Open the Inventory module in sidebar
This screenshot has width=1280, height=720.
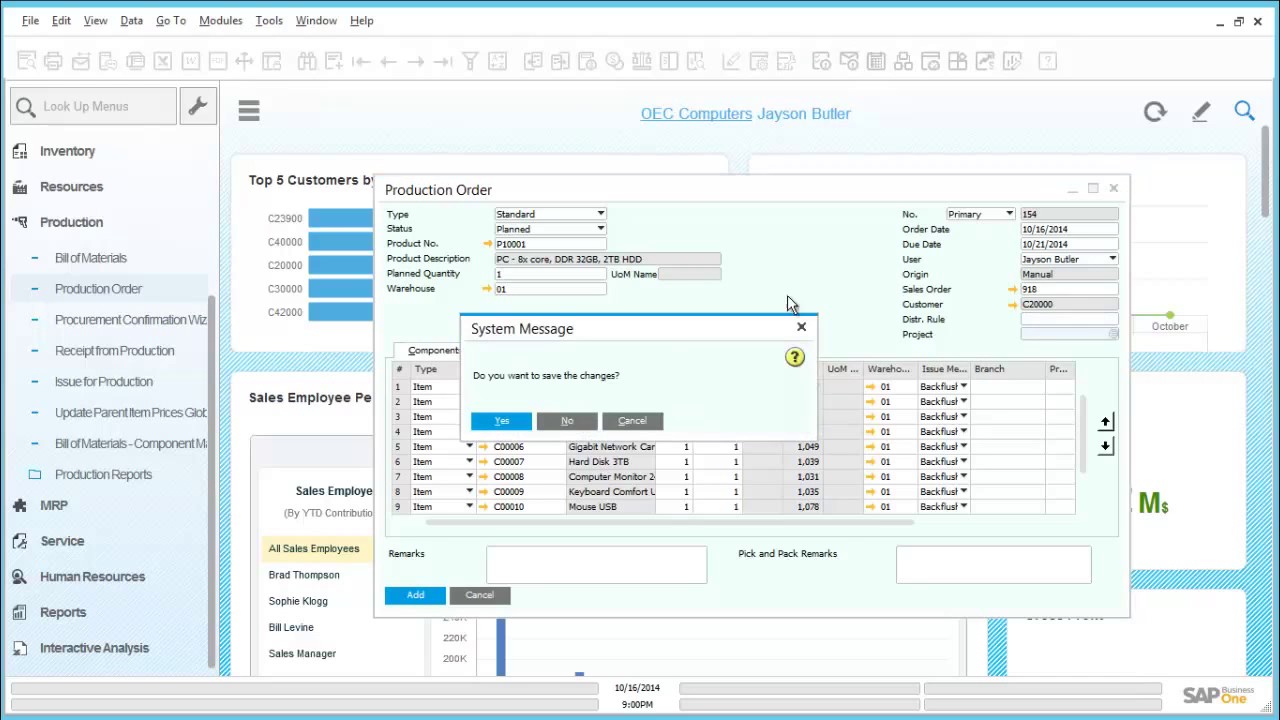point(67,151)
